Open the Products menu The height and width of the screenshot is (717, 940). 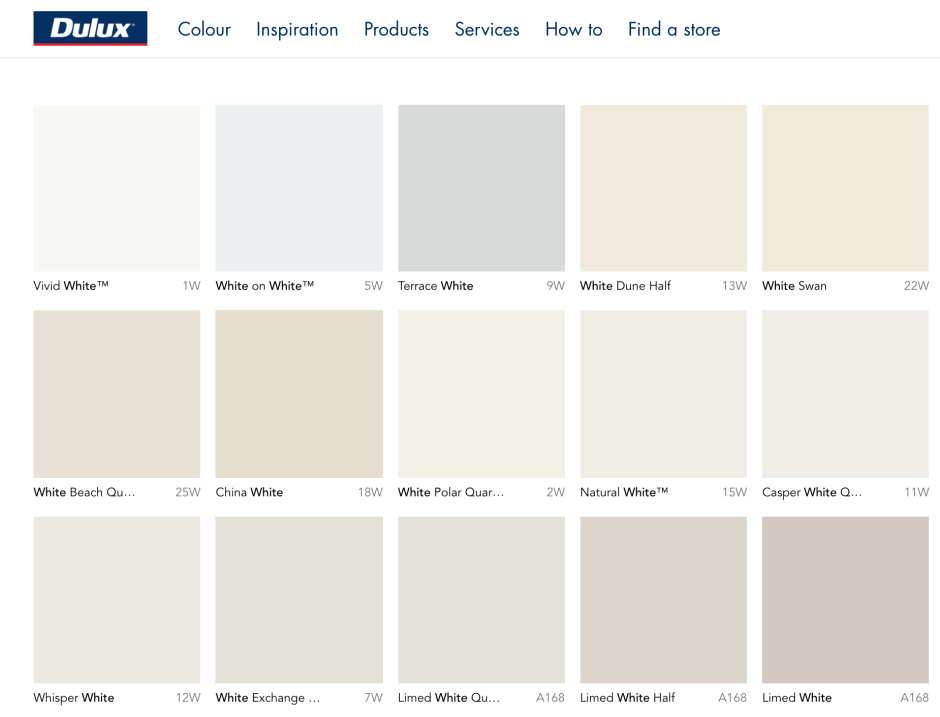tap(396, 29)
